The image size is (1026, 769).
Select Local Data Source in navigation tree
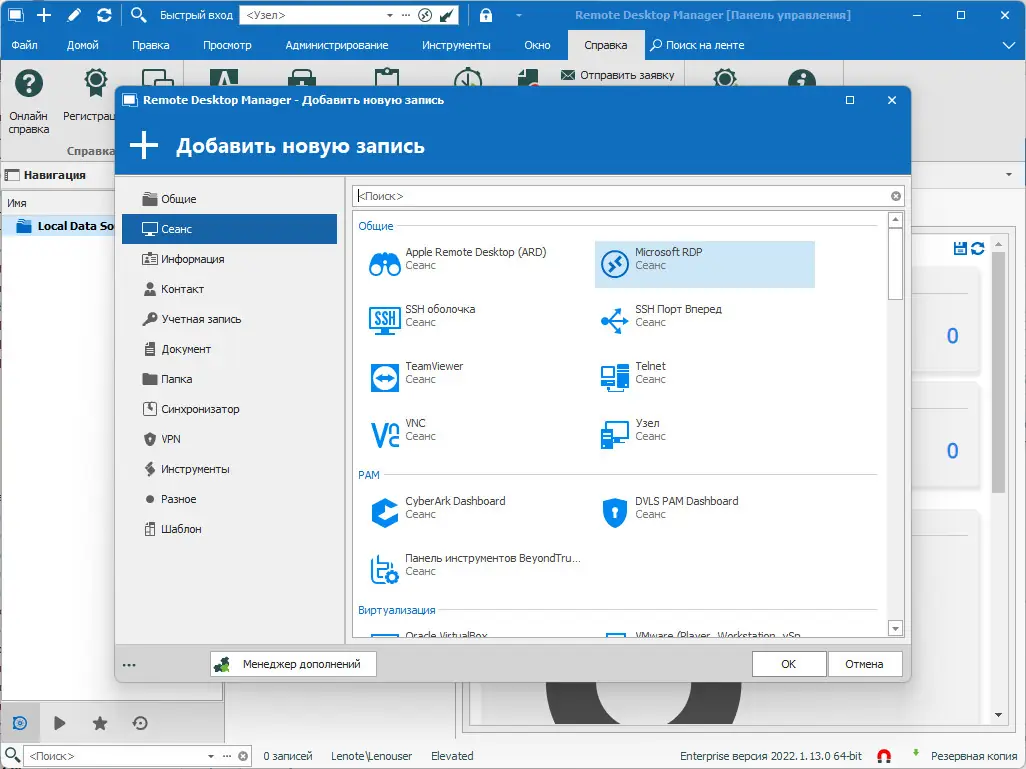point(65,226)
